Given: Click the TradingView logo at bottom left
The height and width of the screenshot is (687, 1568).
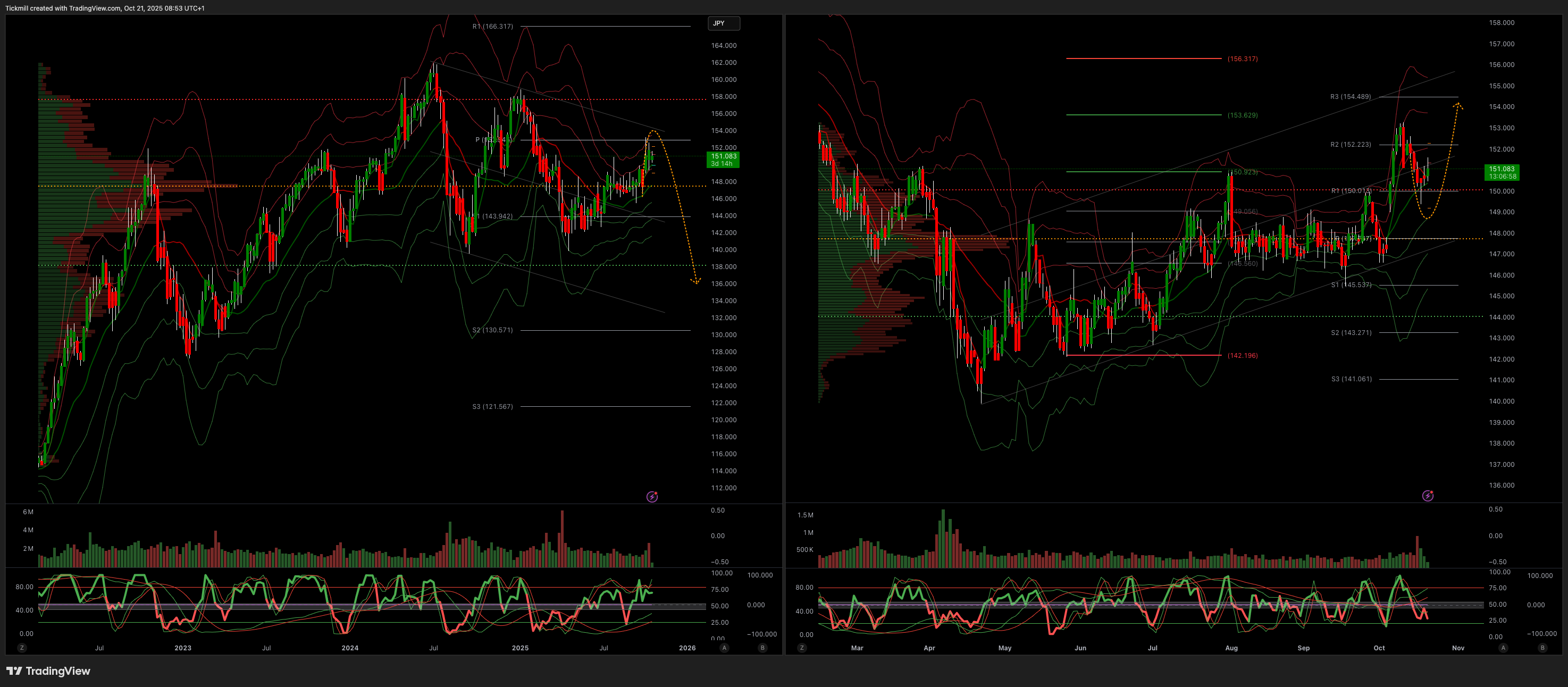Looking at the screenshot, I should click(x=48, y=671).
